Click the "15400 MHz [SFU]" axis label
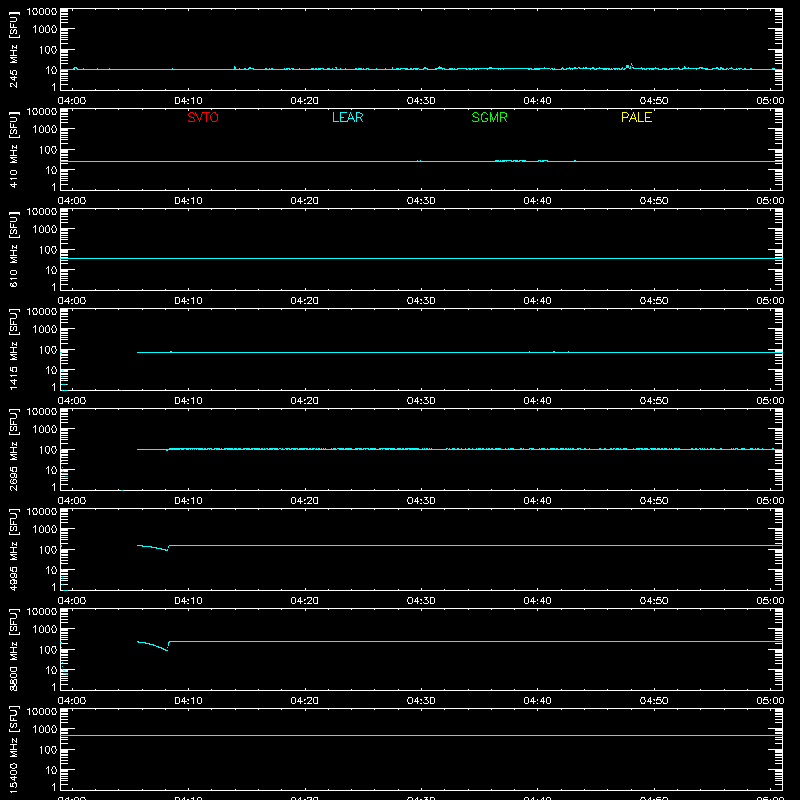The image size is (800, 800). (13, 749)
